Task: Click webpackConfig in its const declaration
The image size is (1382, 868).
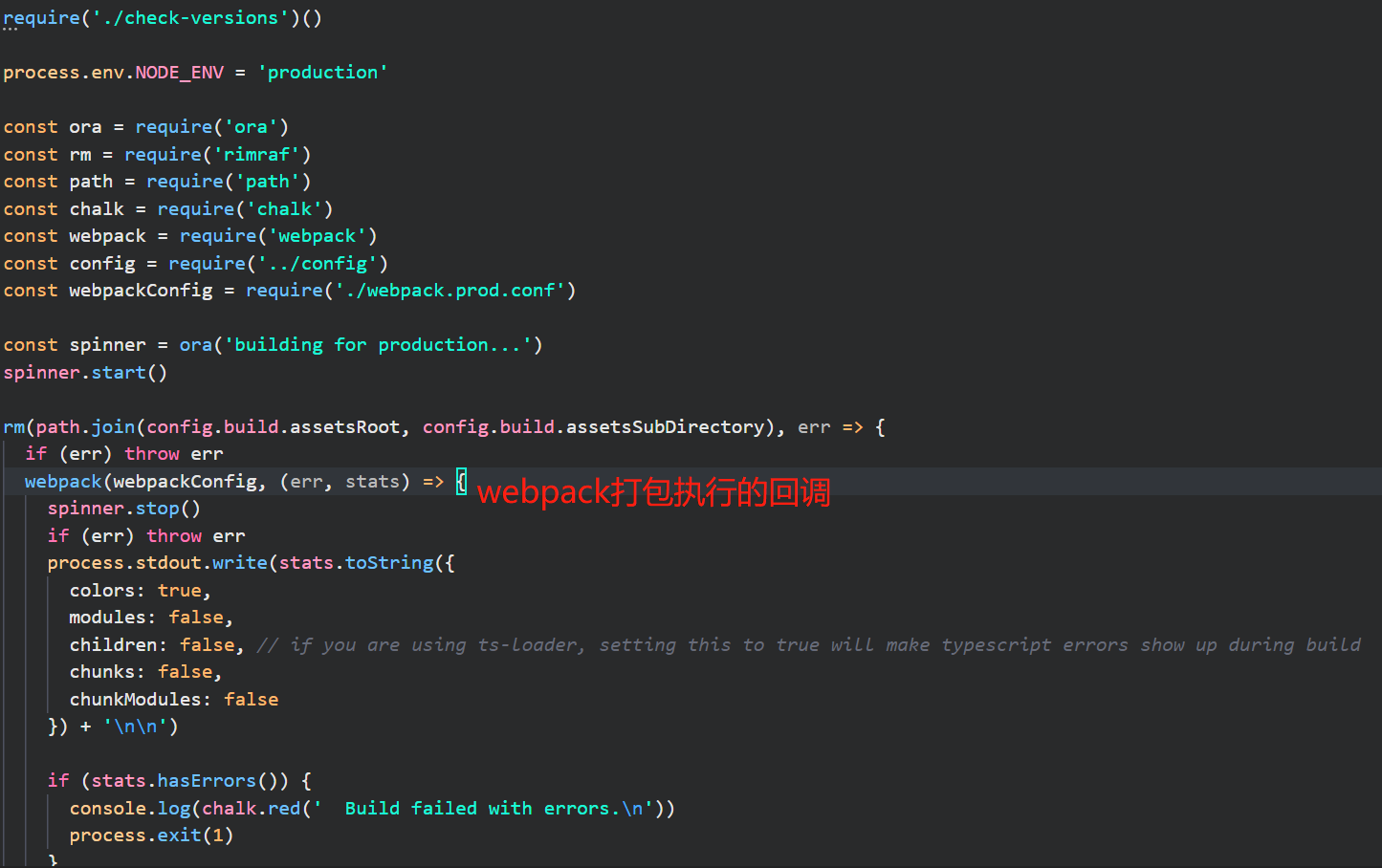Action: click(x=141, y=291)
